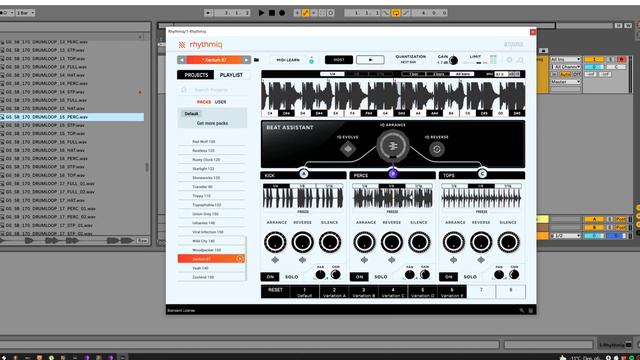Screen dimensions: 640x360
Task: Switch to the PROJECTS tab
Action: tap(196, 75)
